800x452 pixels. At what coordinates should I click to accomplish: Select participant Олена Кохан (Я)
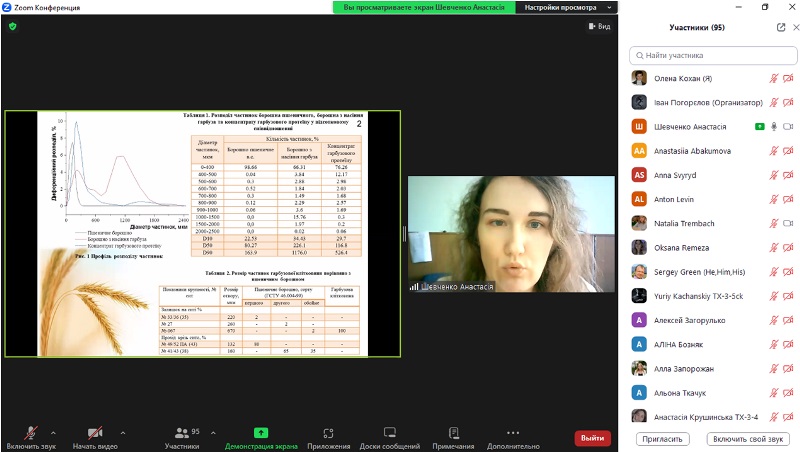[713, 78]
